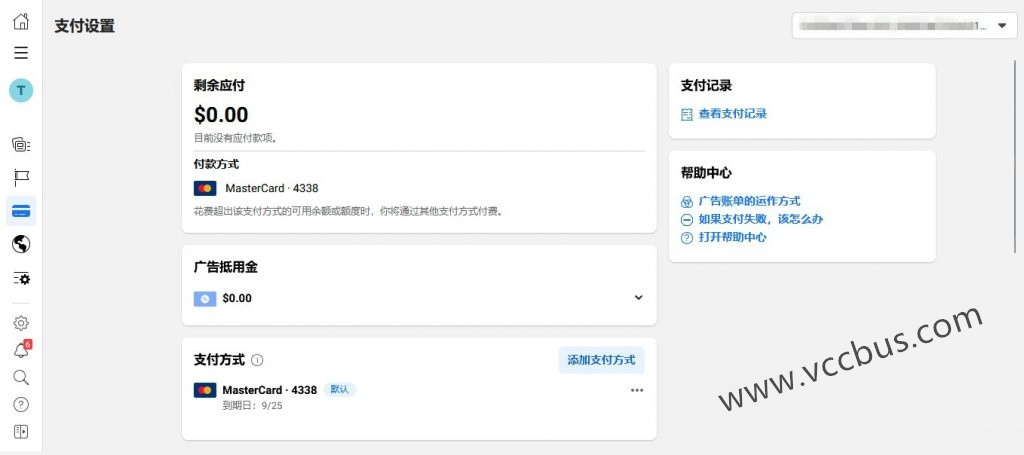
Task: Open the 广告账单的运作方式 help link
Action: click(x=749, y=201)
